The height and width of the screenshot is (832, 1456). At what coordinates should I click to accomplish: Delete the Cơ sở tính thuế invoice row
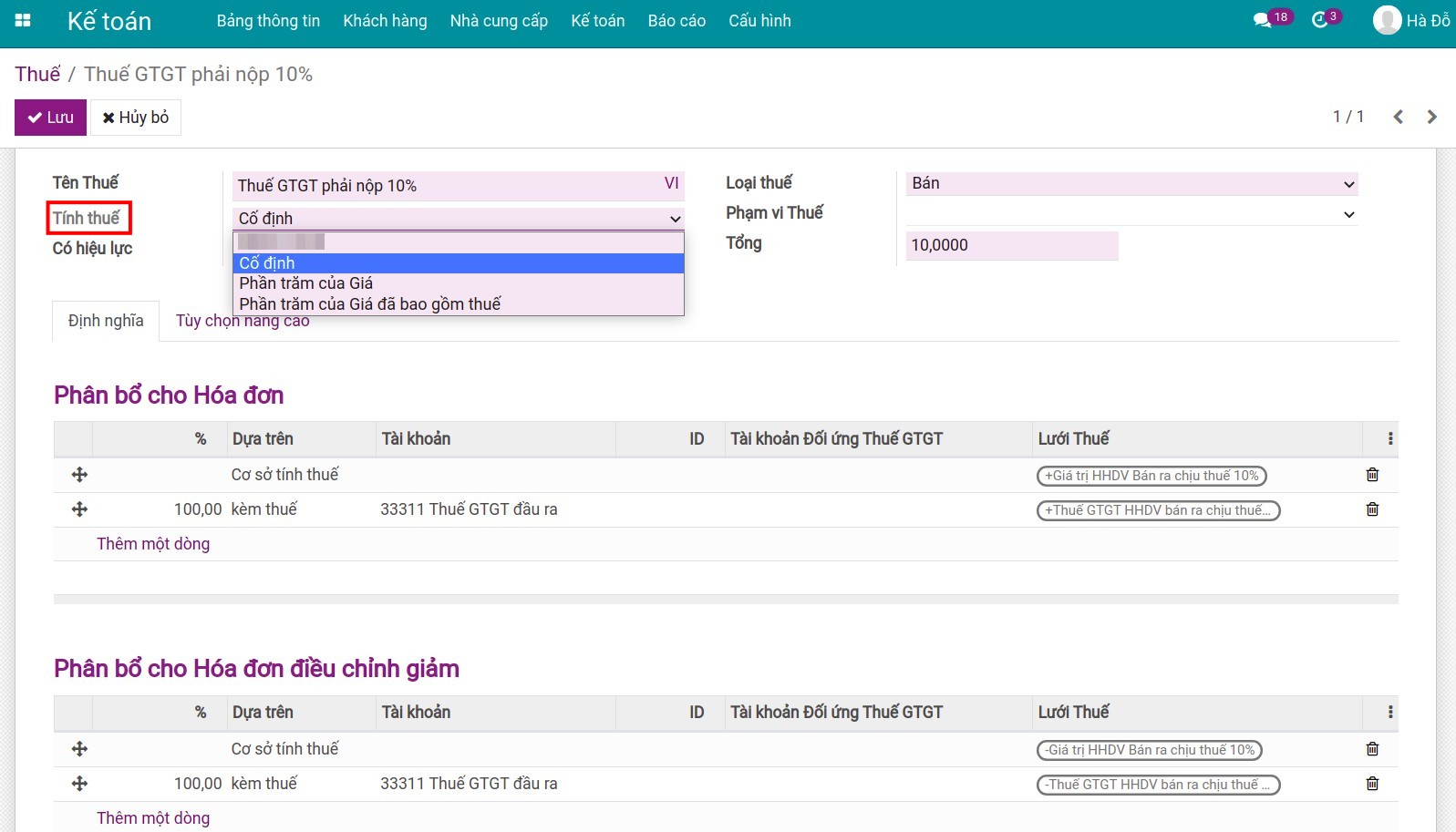point(1372,475)
